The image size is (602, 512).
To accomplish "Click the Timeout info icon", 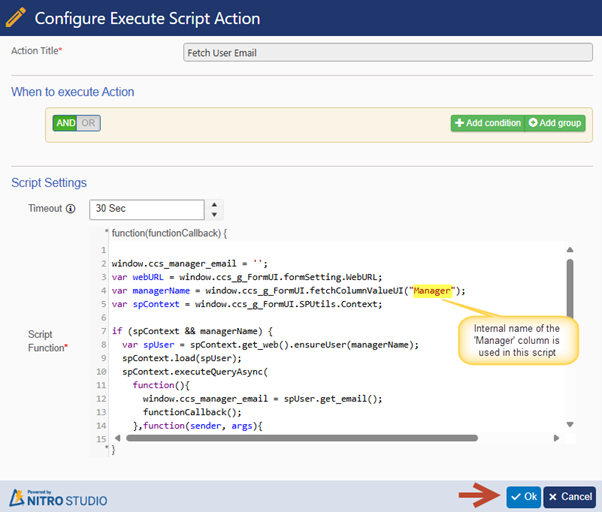I will (x=71, y=209).
